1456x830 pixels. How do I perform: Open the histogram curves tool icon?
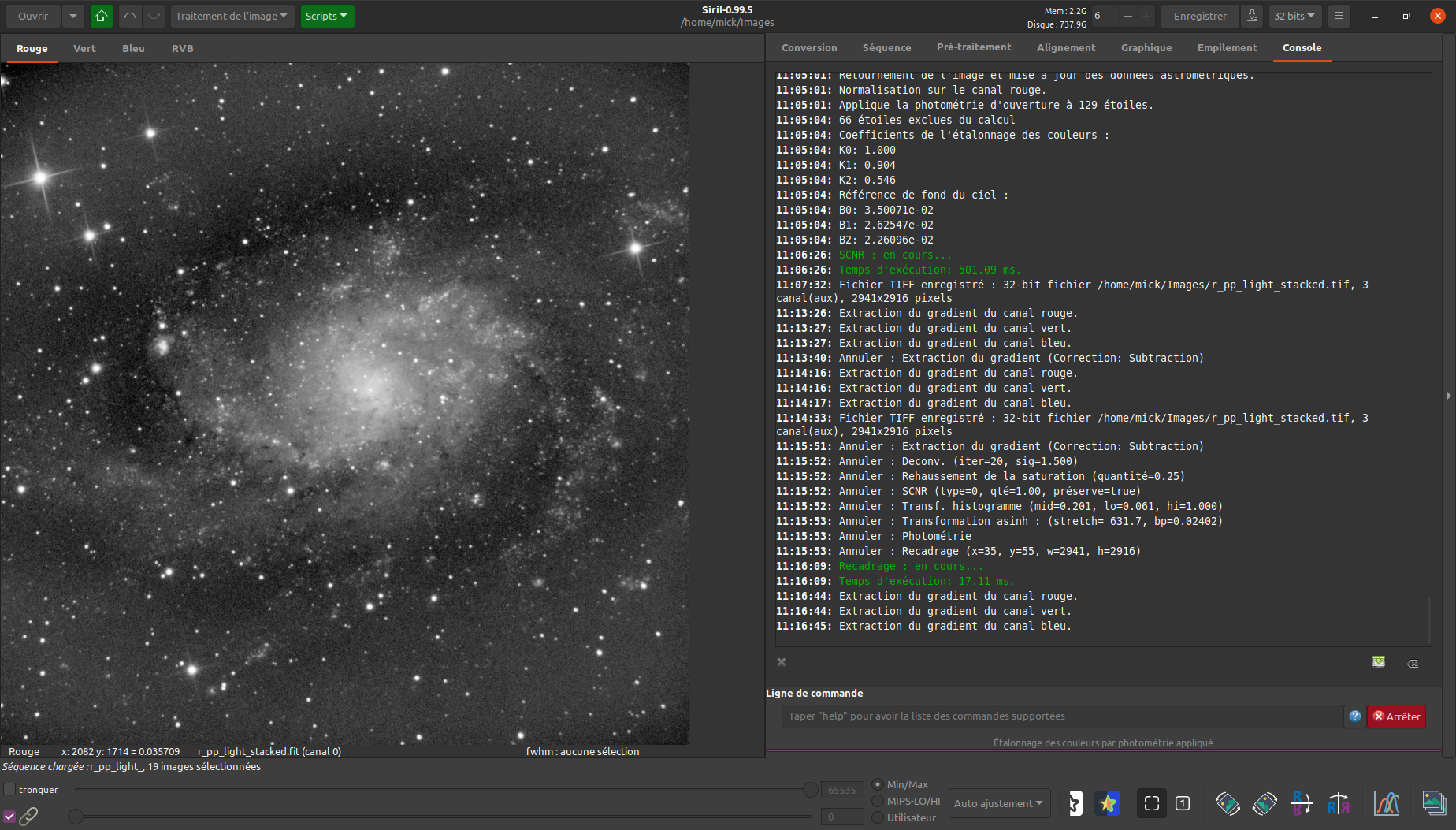[x=1386, y=803]
